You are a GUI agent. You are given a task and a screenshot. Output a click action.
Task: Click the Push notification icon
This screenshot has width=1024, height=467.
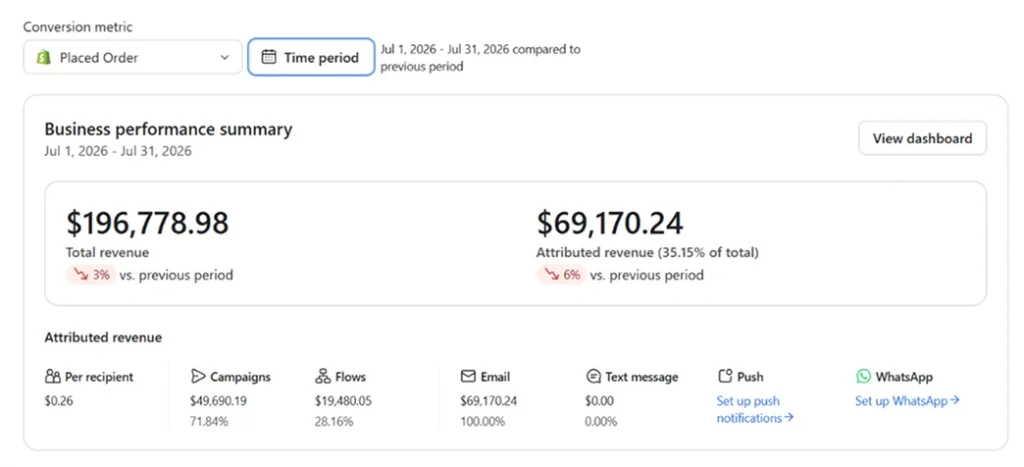(725, 376)
